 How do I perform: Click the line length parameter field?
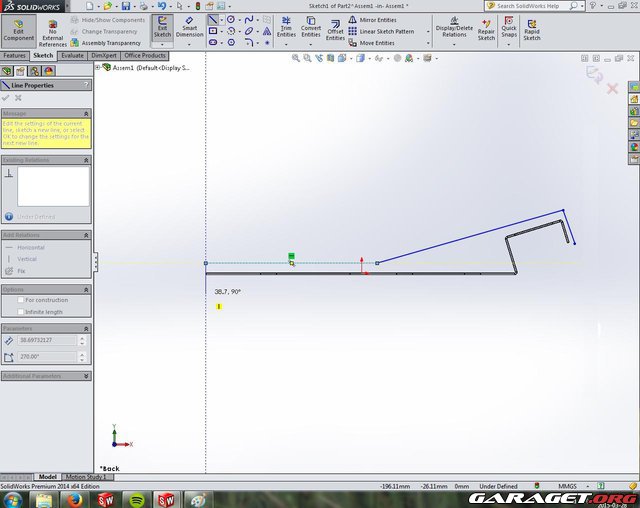[x=48, y=341]
